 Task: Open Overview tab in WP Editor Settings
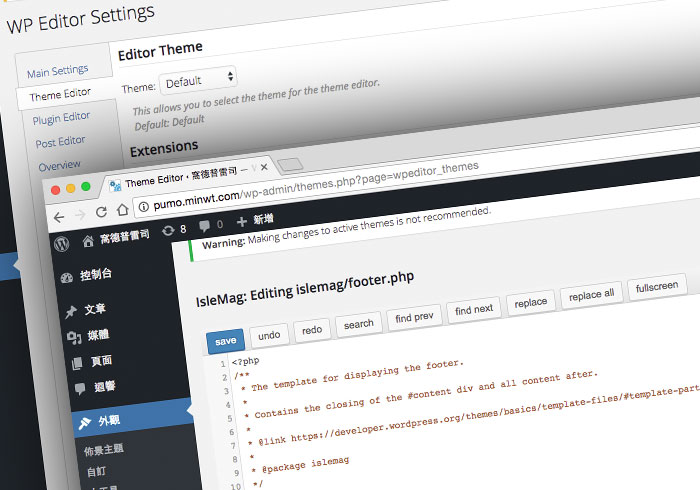click(x=59, y=166)
